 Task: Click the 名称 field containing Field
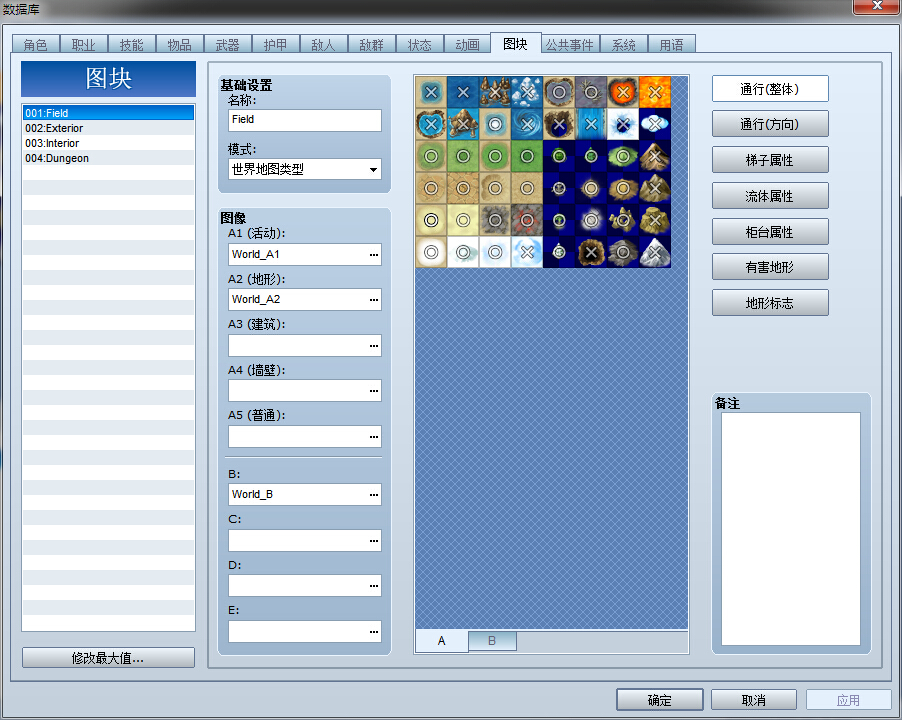[305, 120]
